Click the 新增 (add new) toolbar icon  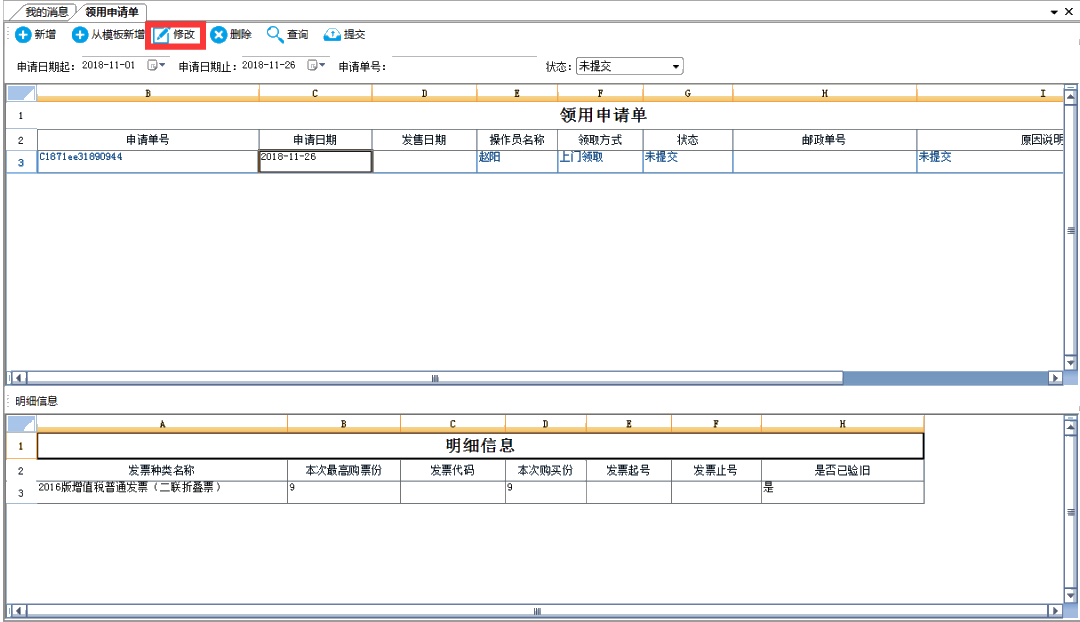tap(23, 34)
